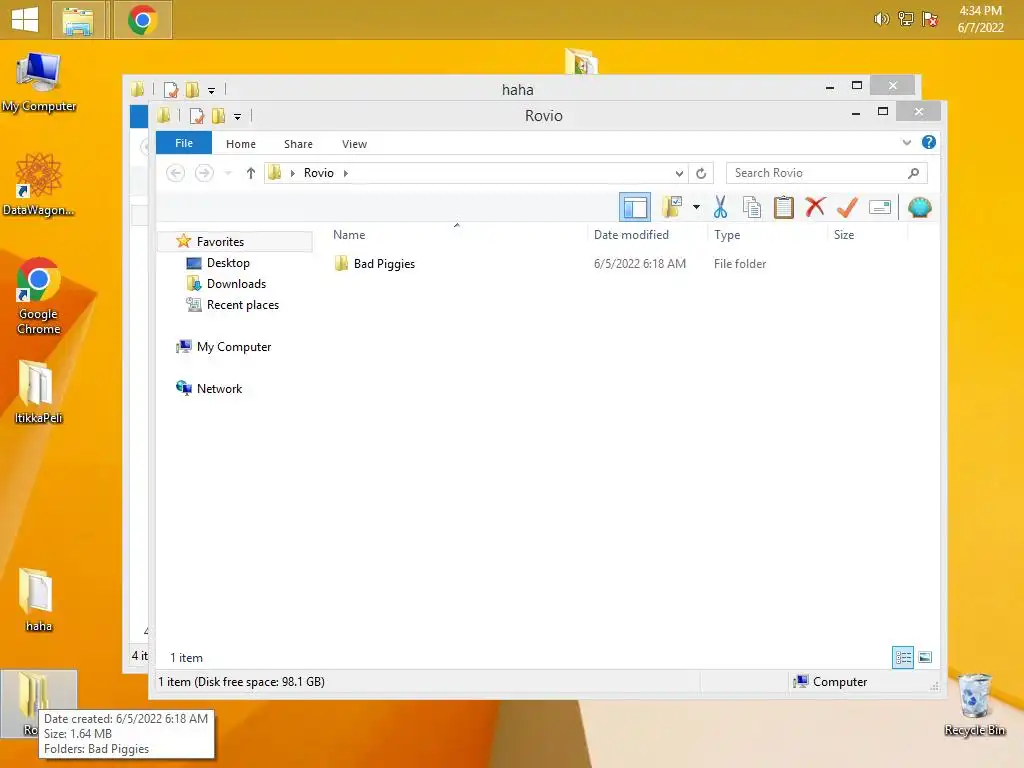Toggle the navigation pane toolbar button
The image size is (1024, 768).
pyautogui.click(x=634, y=208)
